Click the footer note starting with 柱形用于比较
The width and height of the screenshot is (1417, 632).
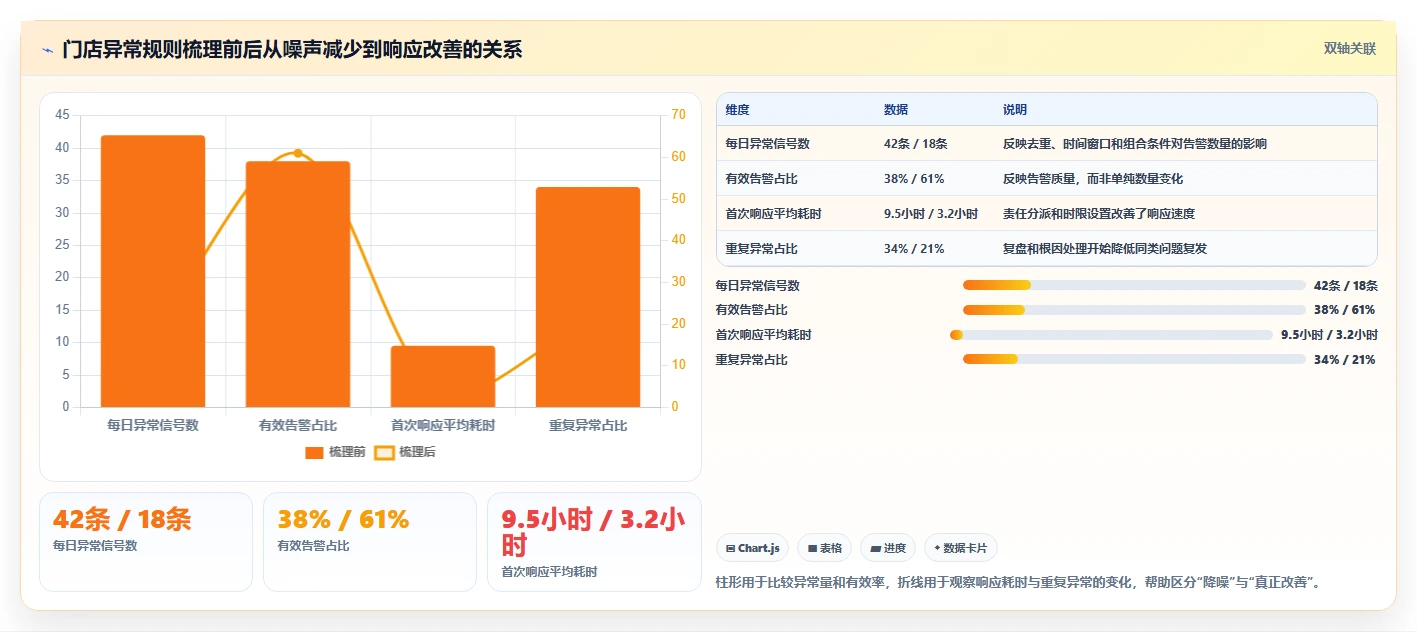[x=1020, y=582]
